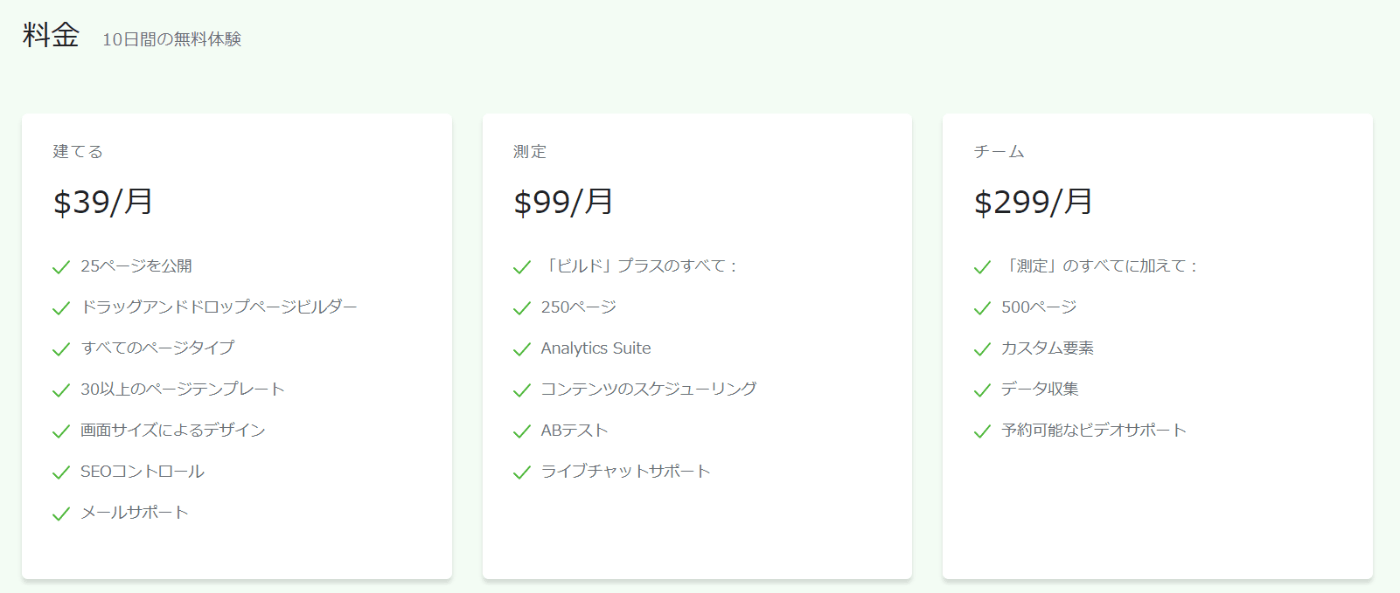This screenshot has width=1400, height=593.
Task: Click the チーム plan title
Action: click(x=999, y=152)
